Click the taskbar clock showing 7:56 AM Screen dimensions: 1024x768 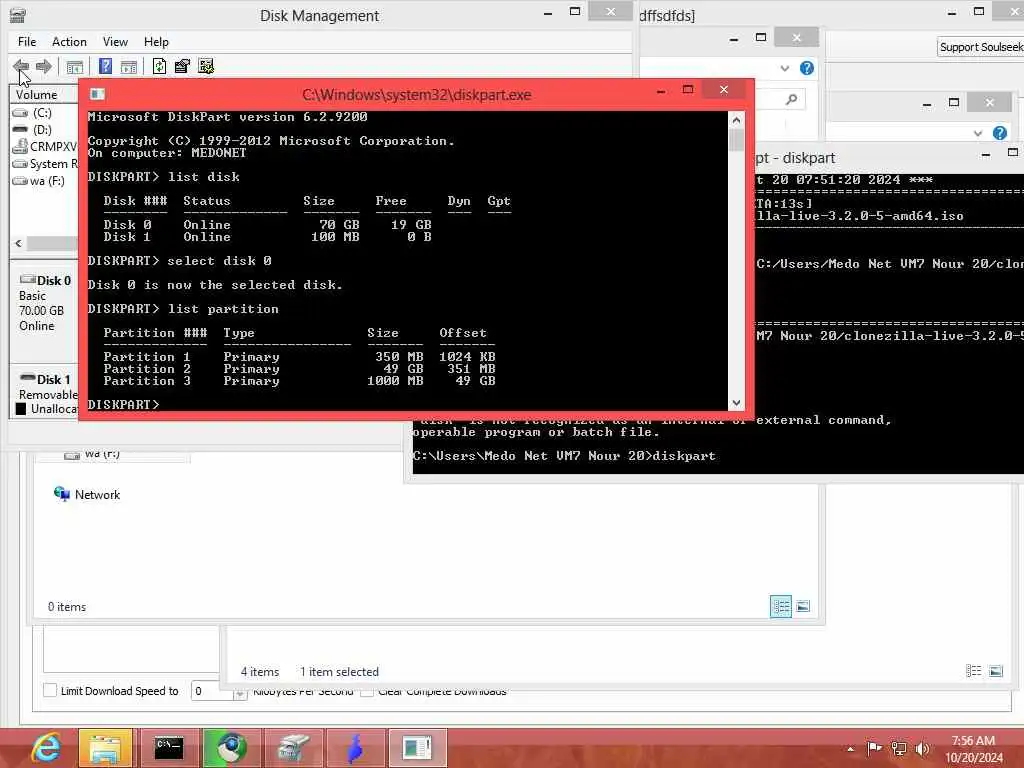click(x=973, y=748)
